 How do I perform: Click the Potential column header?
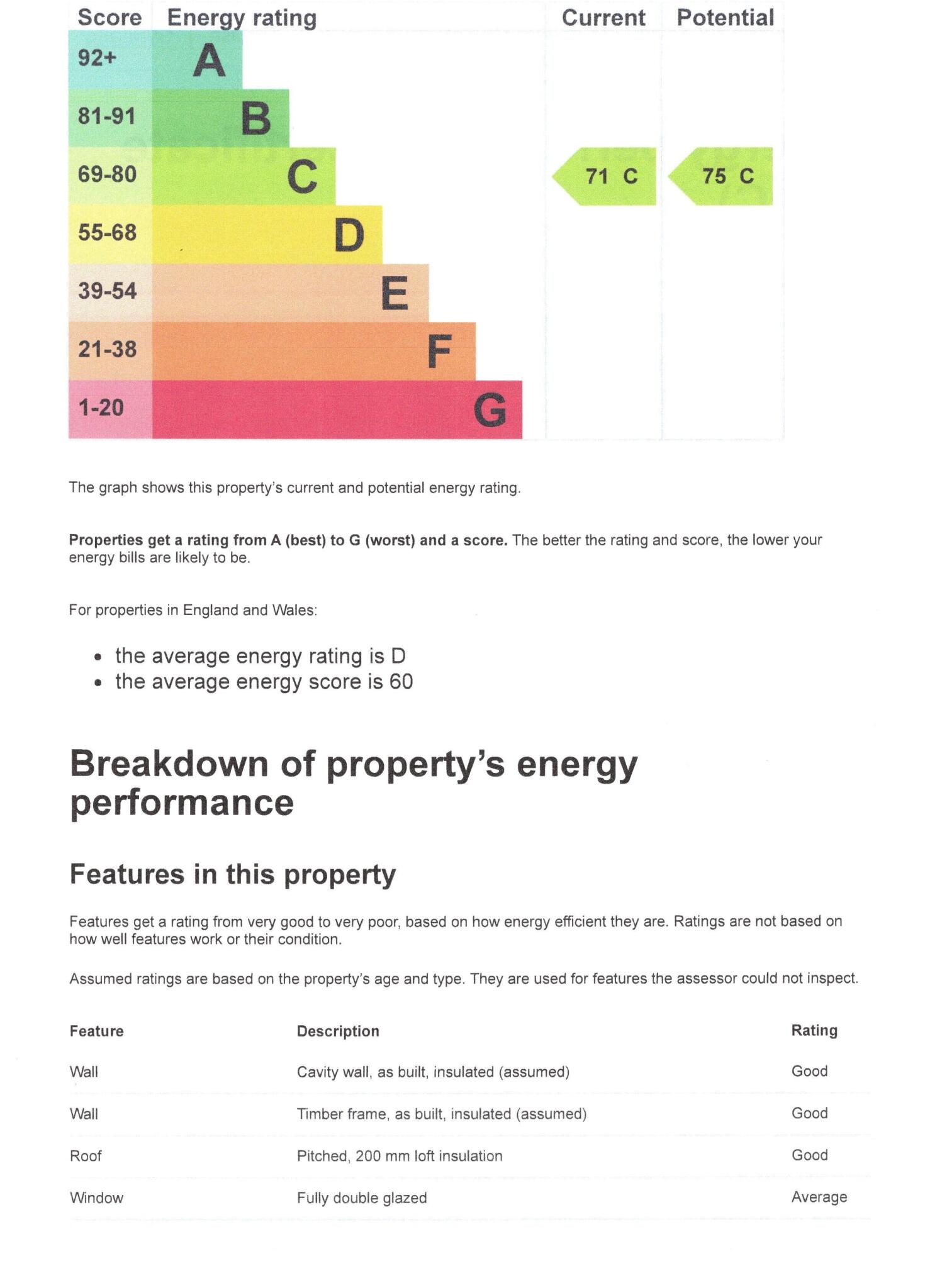pyautogui.click(x=726, y=18)
